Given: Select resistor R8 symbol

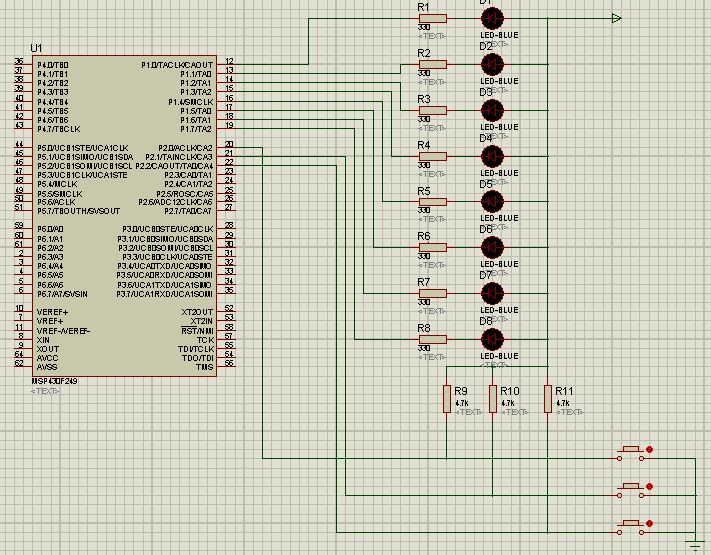Looking at the screenshot, I should [433, 339].
